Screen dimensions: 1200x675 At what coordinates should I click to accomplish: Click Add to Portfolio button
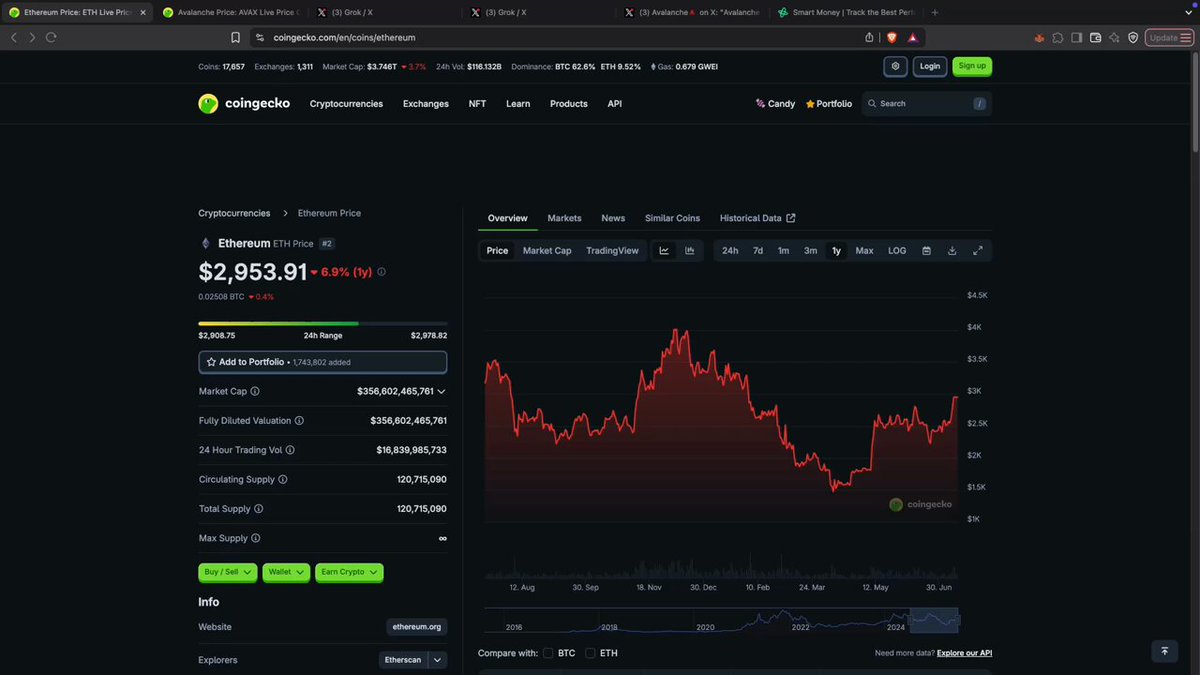coord(323,362)
